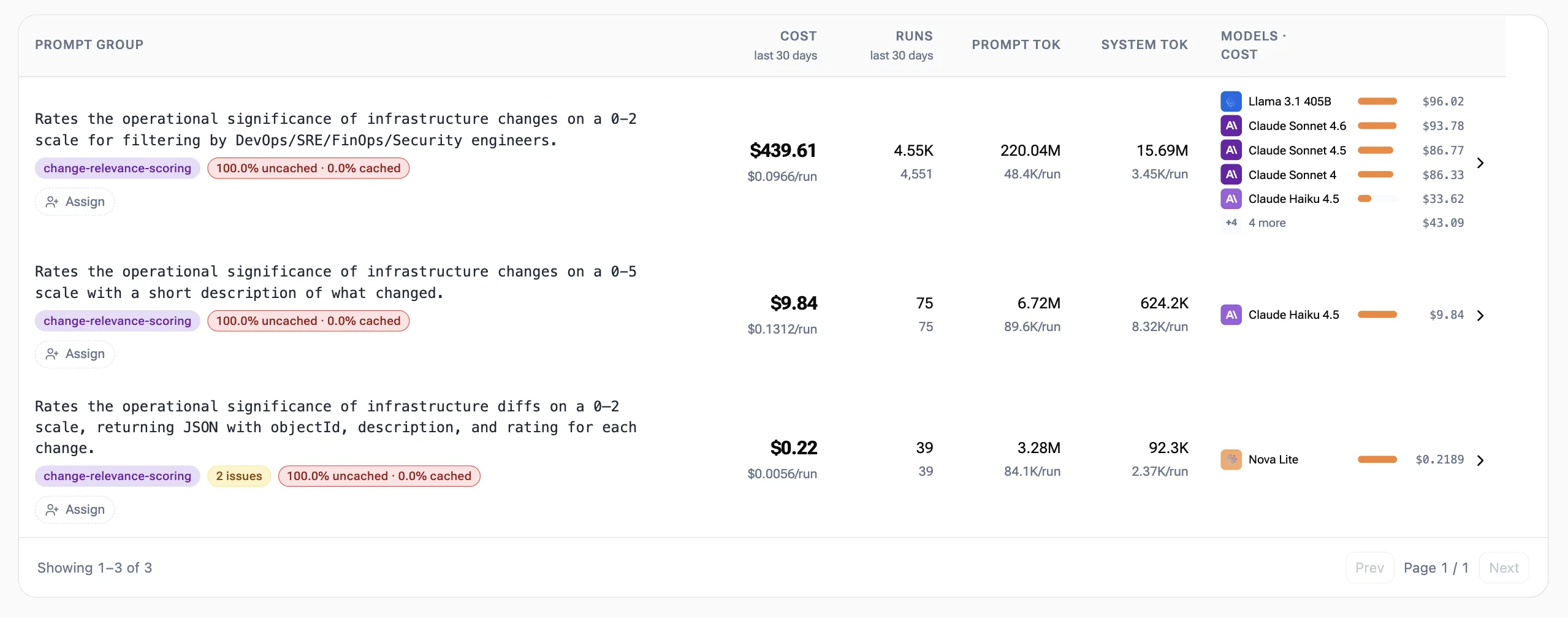1568x618 pixels.
Task: Click the Claude Sonnet 4.6 model name
Action: (x=1297, y=126)
